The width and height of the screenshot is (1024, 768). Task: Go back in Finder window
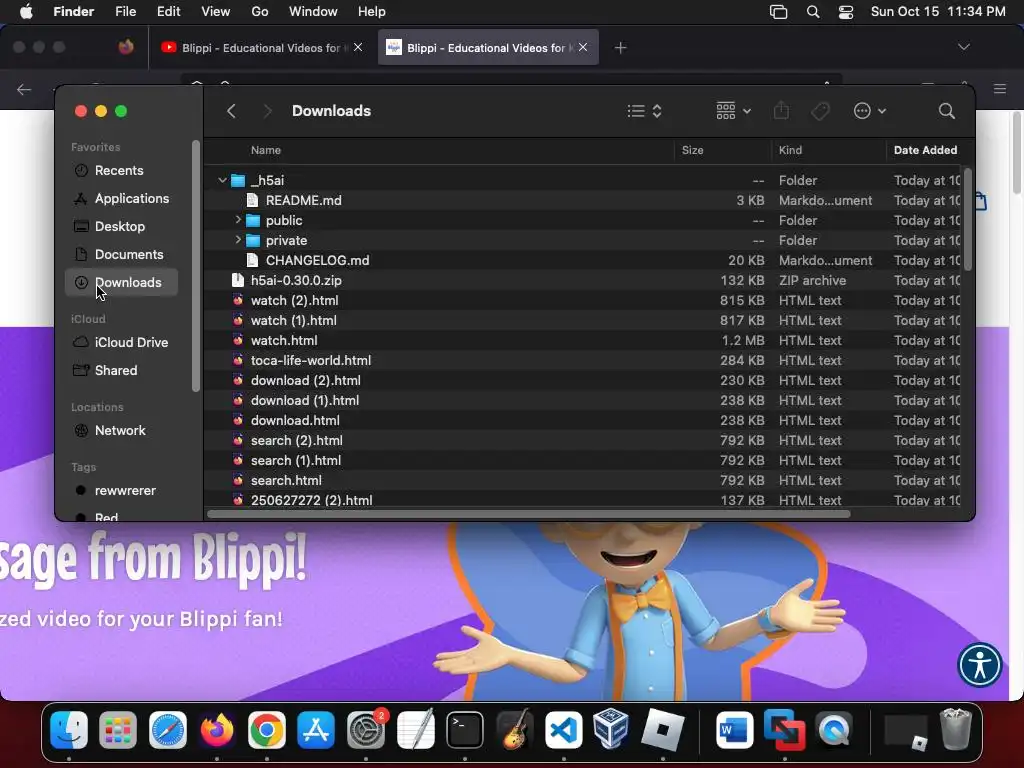pos(231,111)
